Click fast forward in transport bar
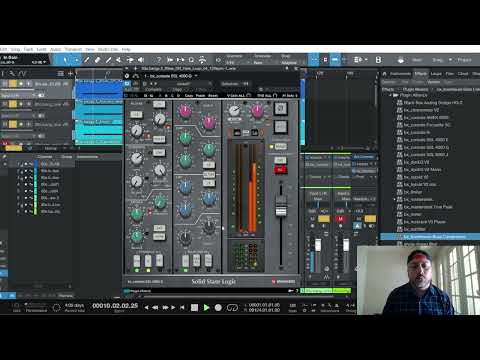Image resolution: width=480 pixels, height=360 pixels. click(165, 307)
